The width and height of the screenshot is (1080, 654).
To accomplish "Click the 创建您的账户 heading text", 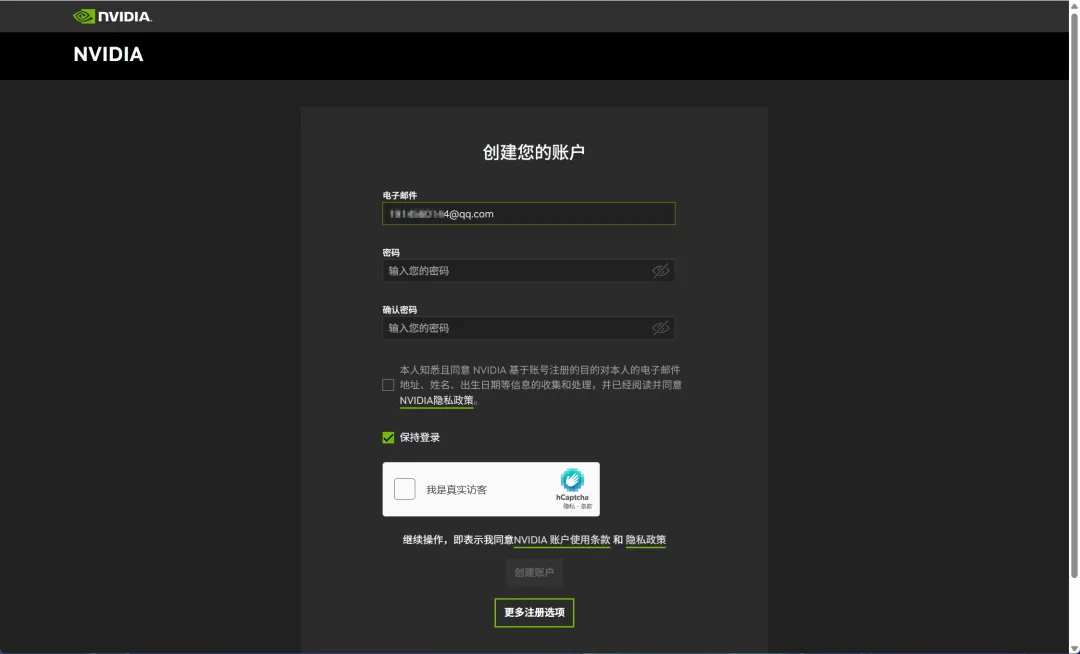I will (534, 152).
